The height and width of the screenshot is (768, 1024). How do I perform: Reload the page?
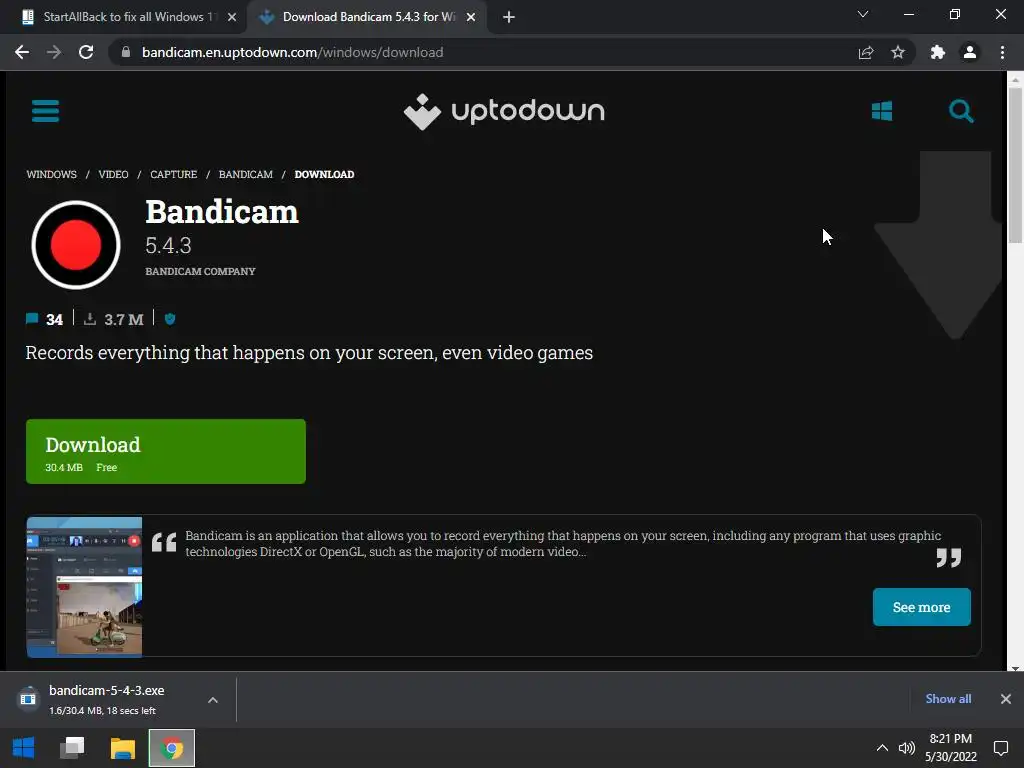pos(86,52)
